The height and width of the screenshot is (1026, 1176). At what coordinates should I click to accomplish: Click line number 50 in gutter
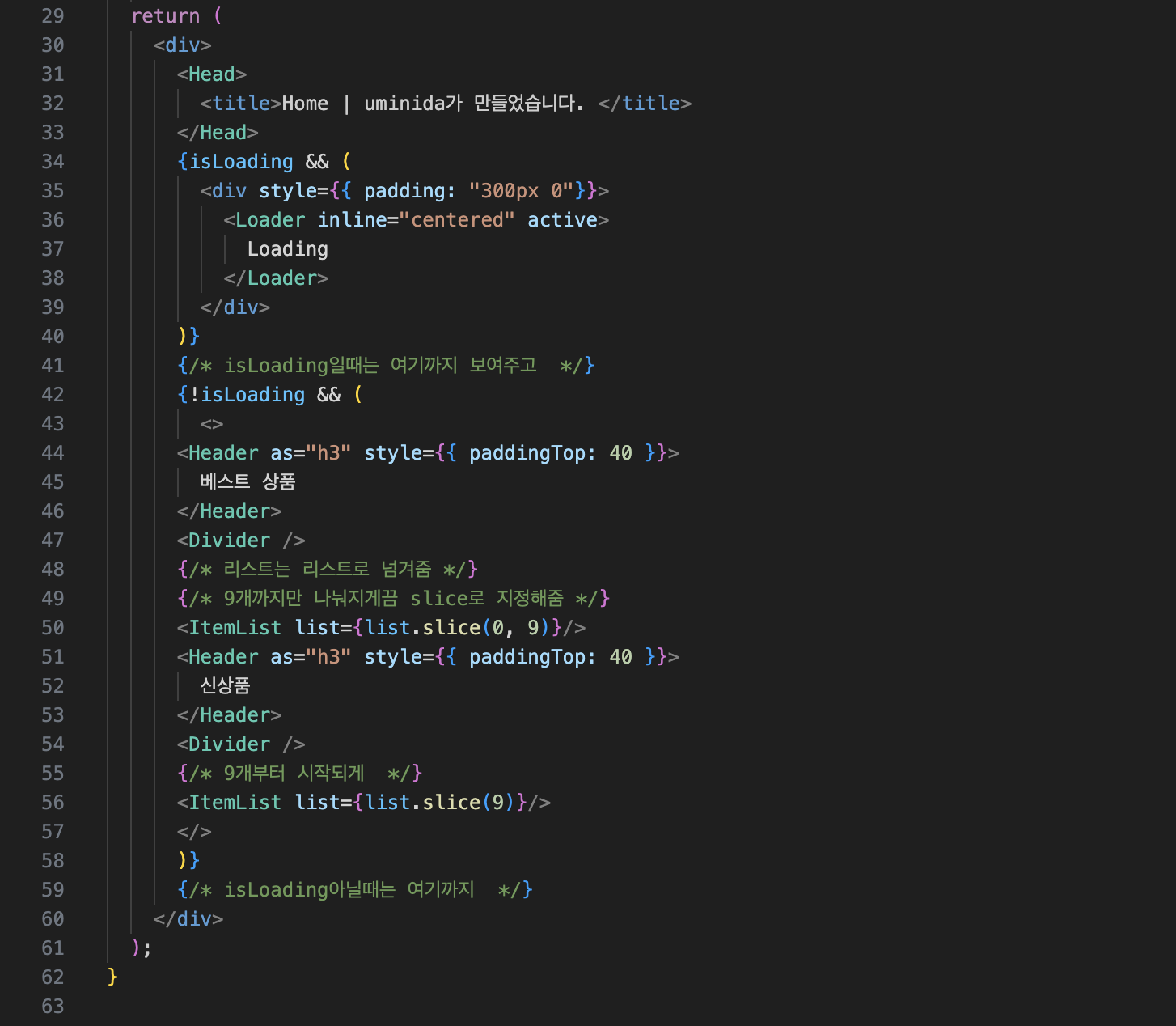point(53,628)
